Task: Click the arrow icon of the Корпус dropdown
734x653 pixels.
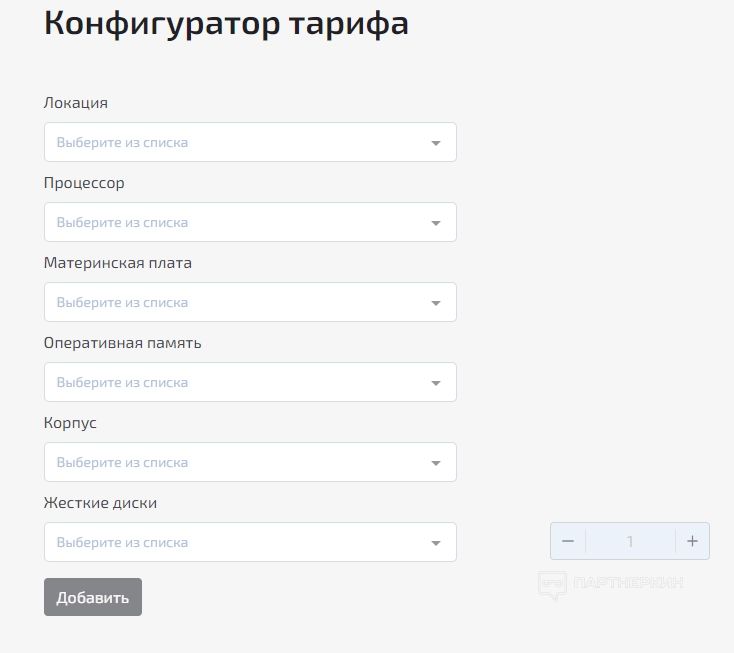Action: coord(436,463)
